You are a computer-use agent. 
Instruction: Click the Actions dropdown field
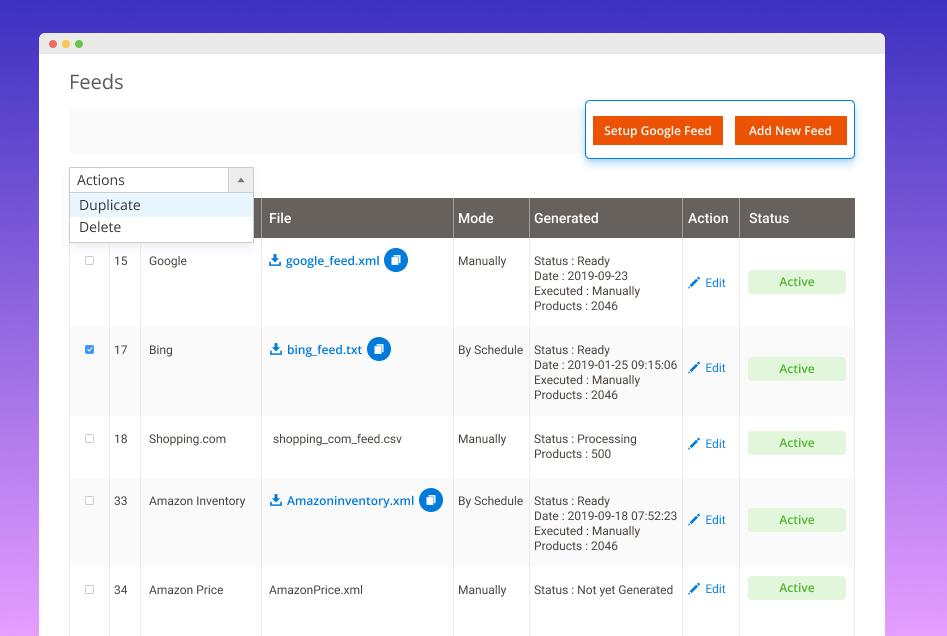coord(149,180)
